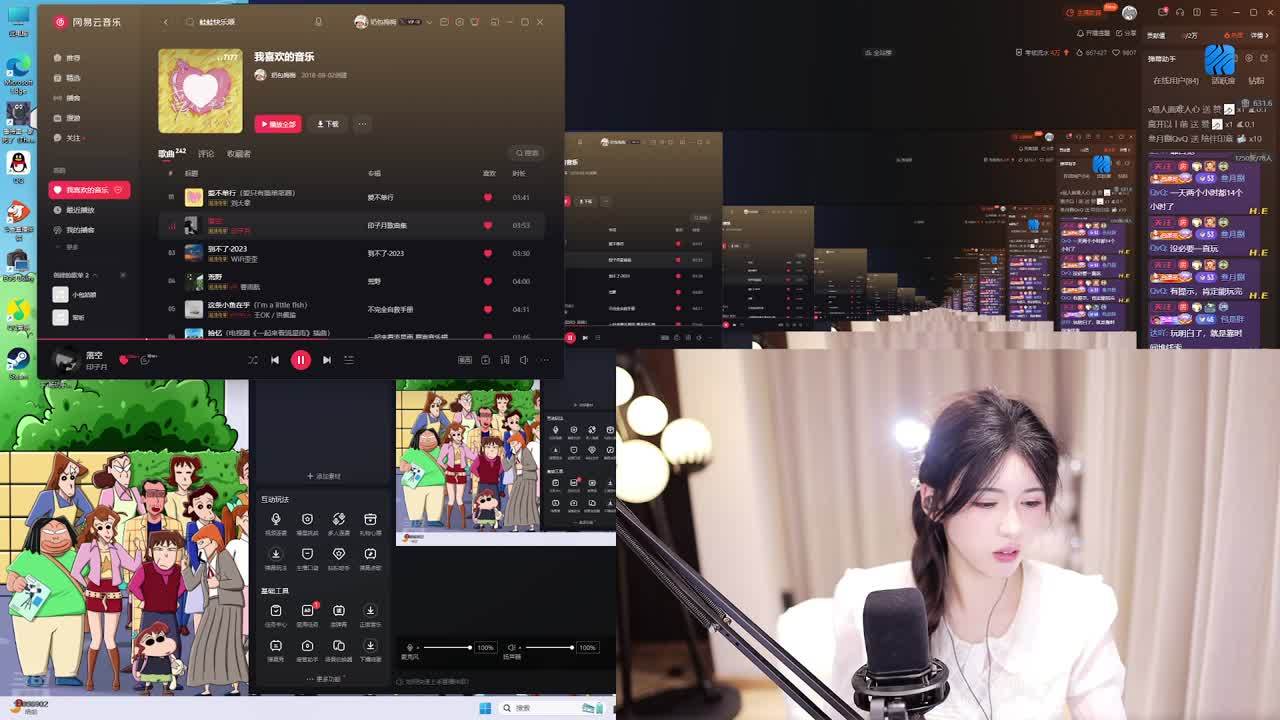The image size is (1280, 720).
Task: Seek along the song progress bar
Action: 301,339
